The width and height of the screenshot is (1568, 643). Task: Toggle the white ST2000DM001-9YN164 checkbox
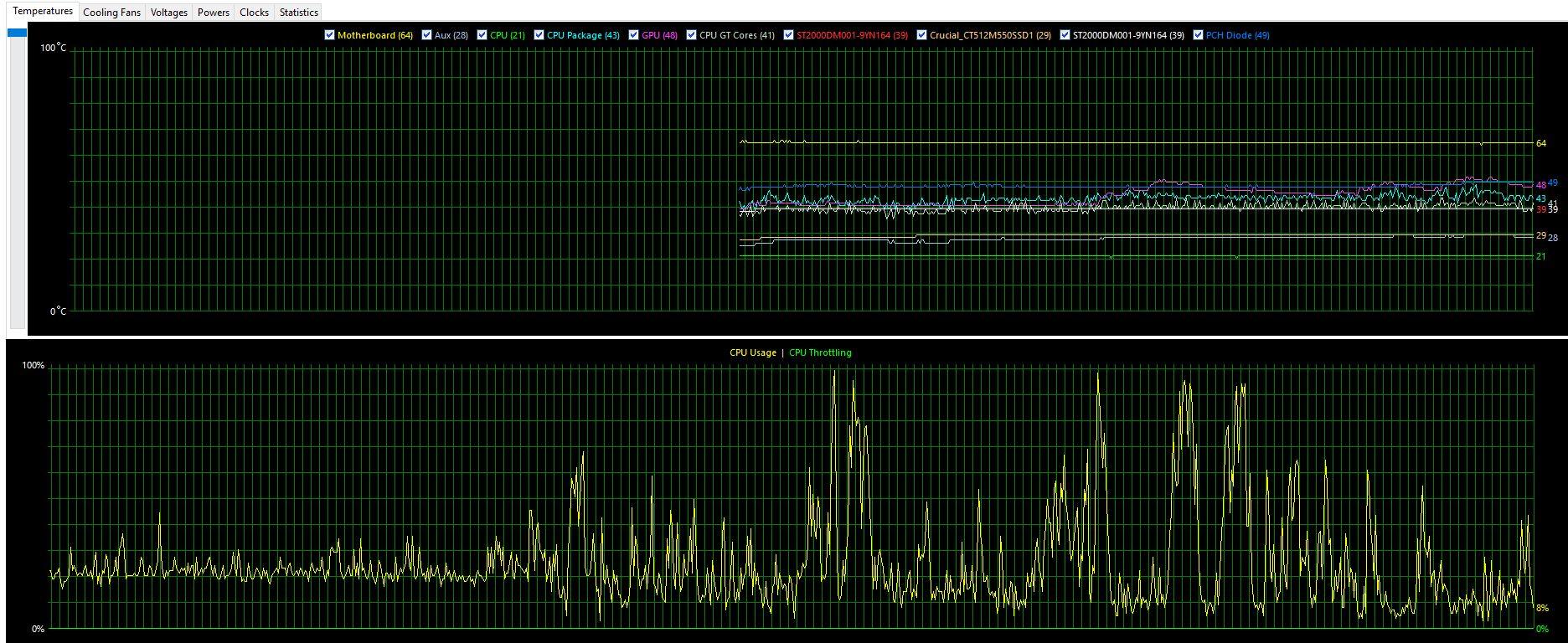click(1065, 35)
